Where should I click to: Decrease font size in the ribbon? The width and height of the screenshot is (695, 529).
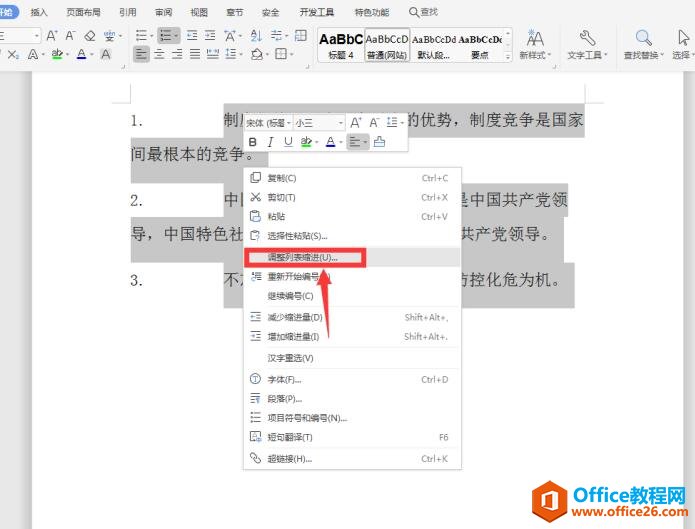point(70,35)
